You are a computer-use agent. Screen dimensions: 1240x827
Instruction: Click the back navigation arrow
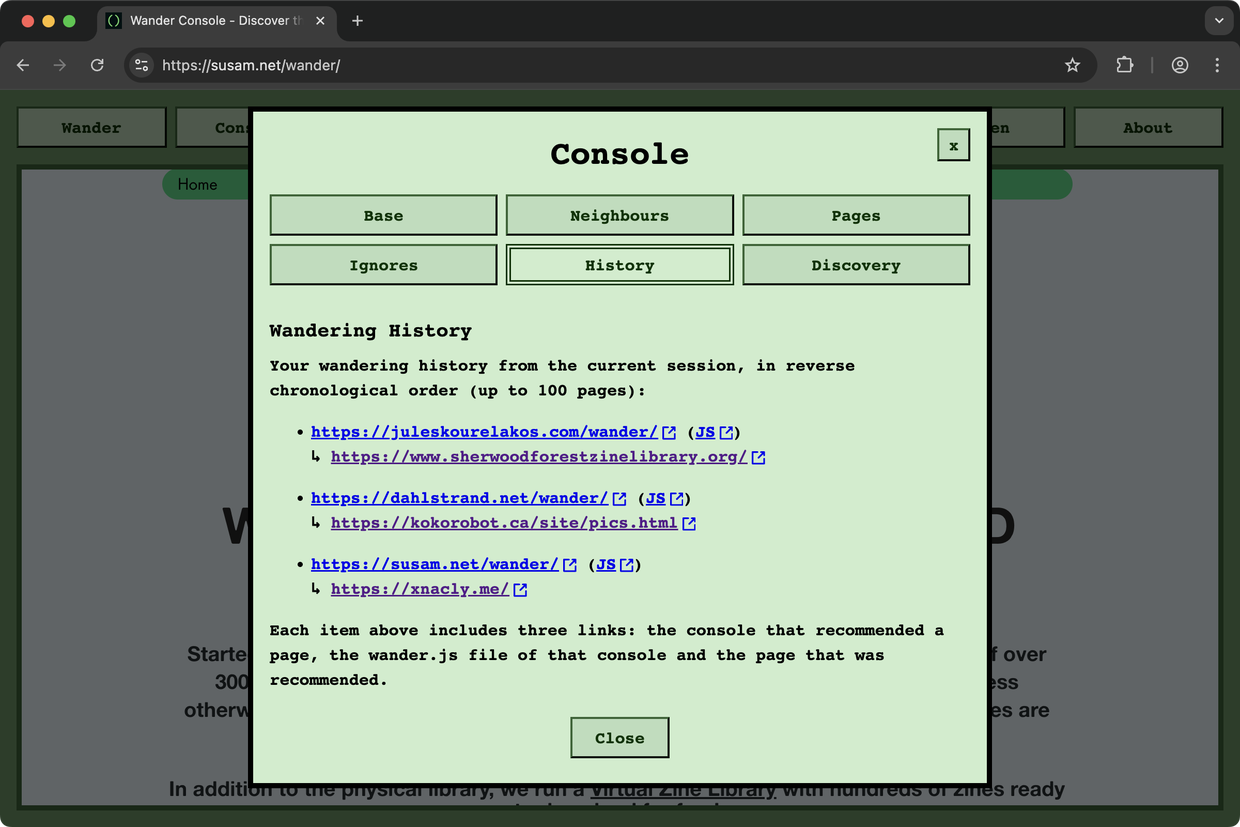23,65
